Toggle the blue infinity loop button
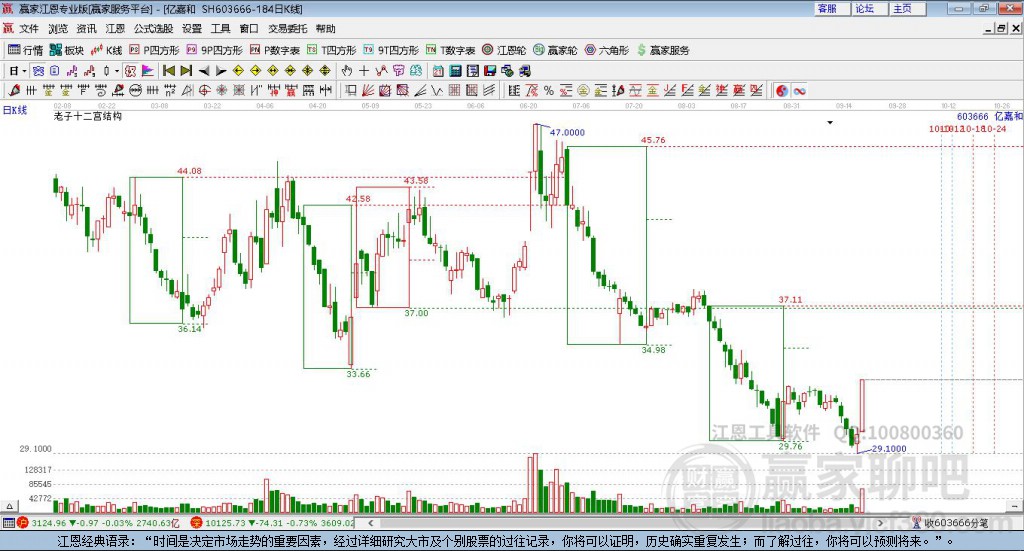This screenshot has height=551, width=1024. [x=799, y=91]
